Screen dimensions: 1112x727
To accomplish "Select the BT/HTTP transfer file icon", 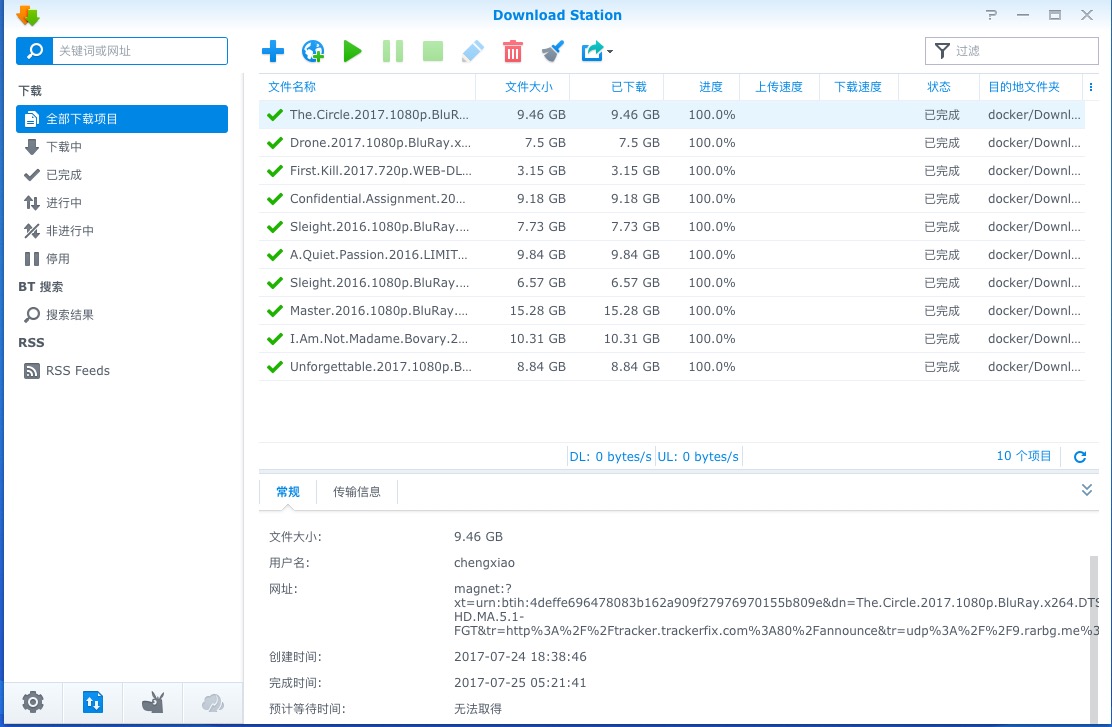I will [93, 703].
